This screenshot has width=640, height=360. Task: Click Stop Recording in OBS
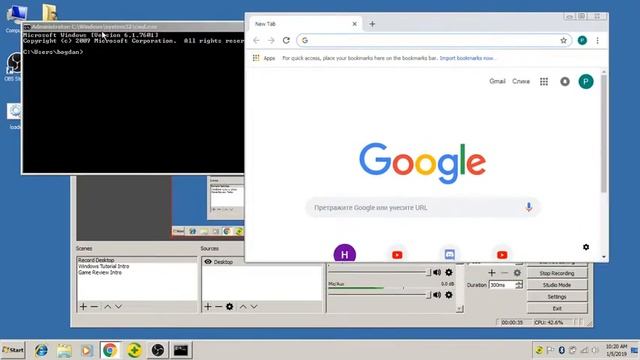[x=557, y=273]
